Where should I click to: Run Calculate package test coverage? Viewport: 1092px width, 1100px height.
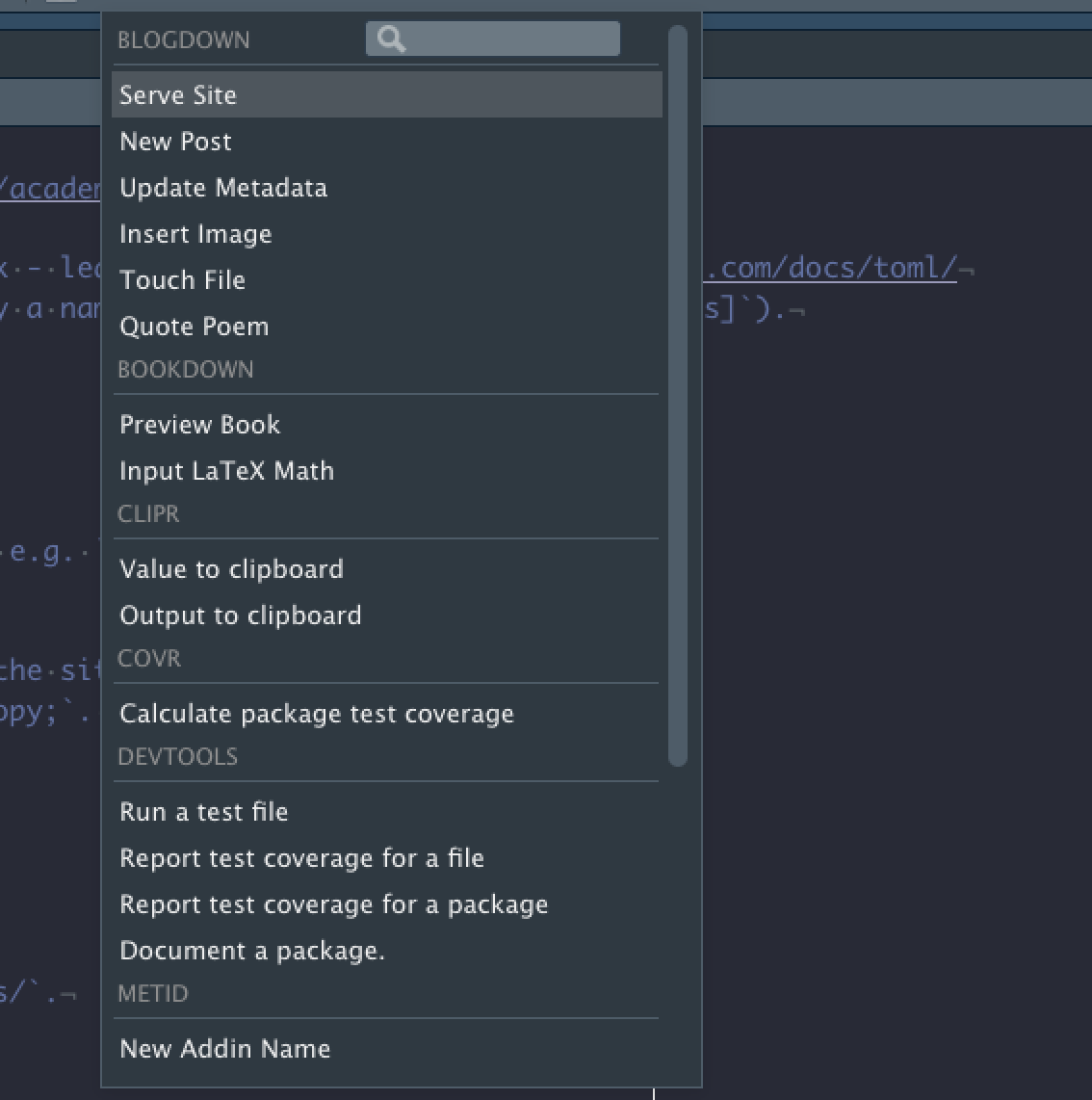point(317,714)
